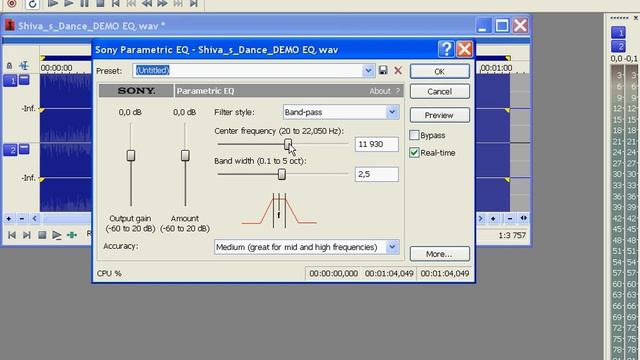This screenshot has height=360, width=640.
Task: Click the Go to Start button below the waveform
Action: point(12,235)
